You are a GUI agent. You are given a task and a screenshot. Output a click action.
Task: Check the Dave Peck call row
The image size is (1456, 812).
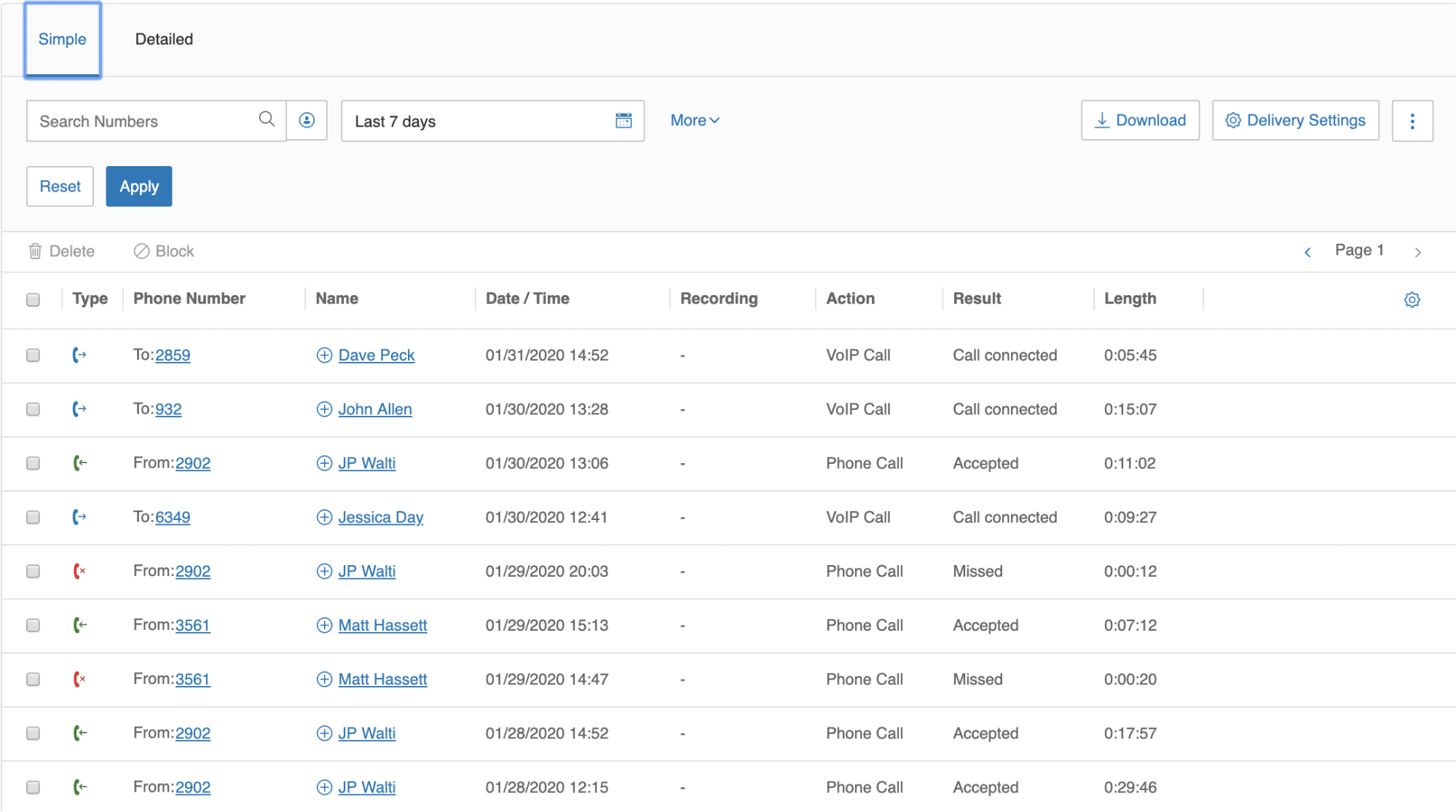[33, 355]
